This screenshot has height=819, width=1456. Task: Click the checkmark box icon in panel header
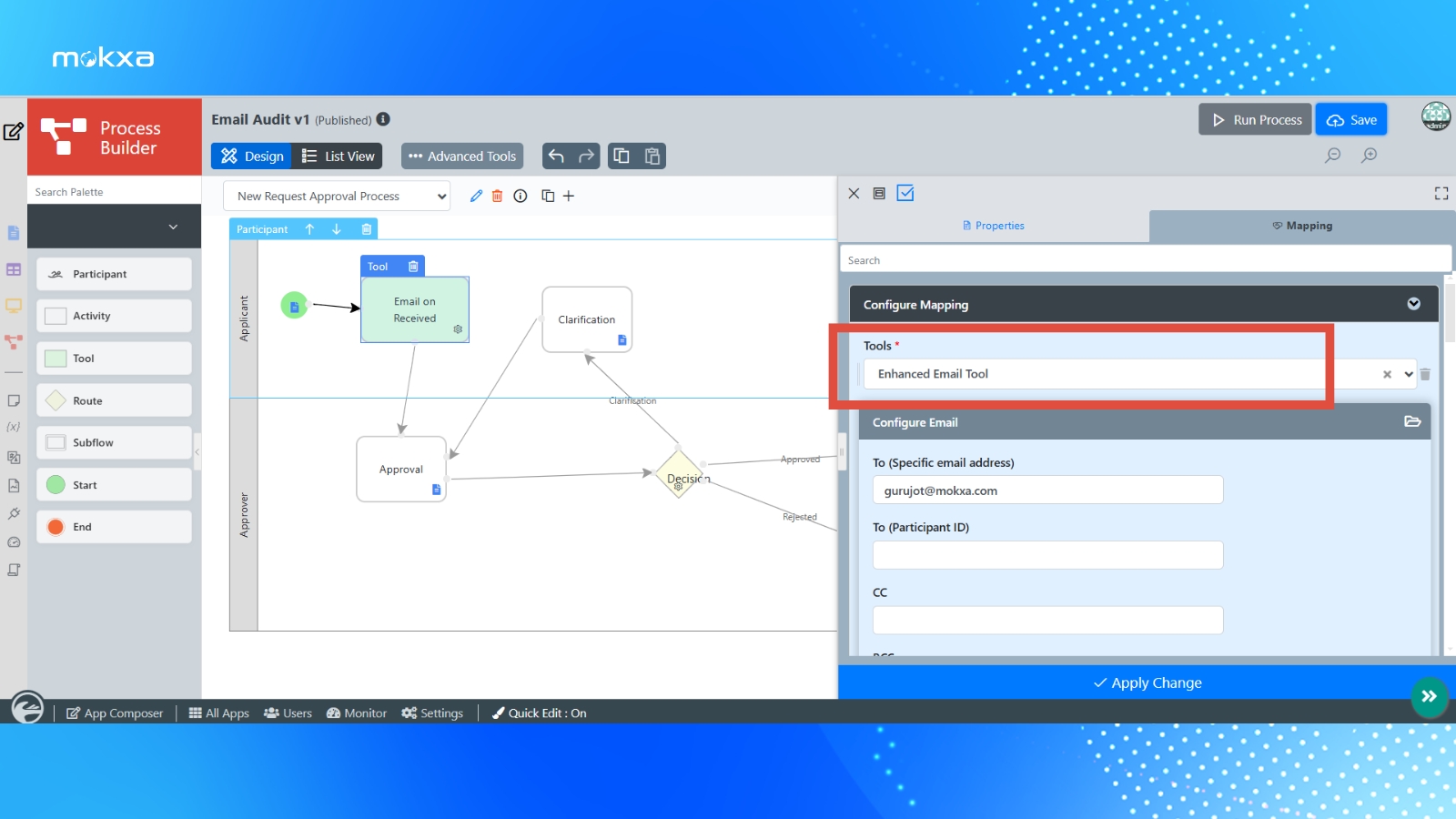click(905, 193)
